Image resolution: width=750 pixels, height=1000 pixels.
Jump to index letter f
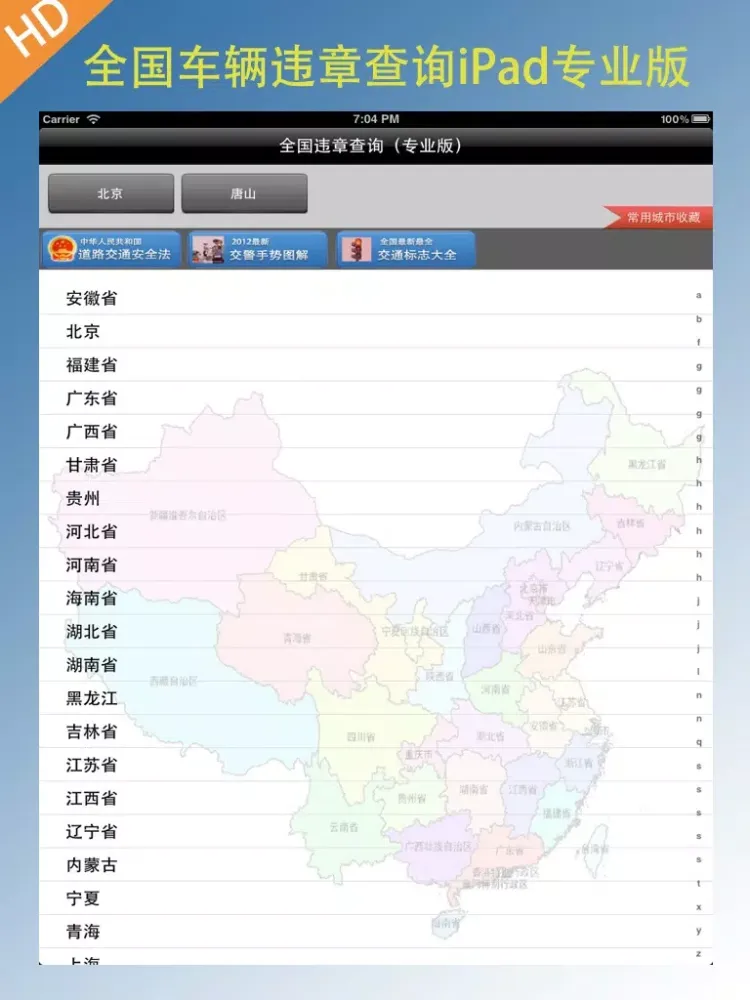(x=699, y=342)
